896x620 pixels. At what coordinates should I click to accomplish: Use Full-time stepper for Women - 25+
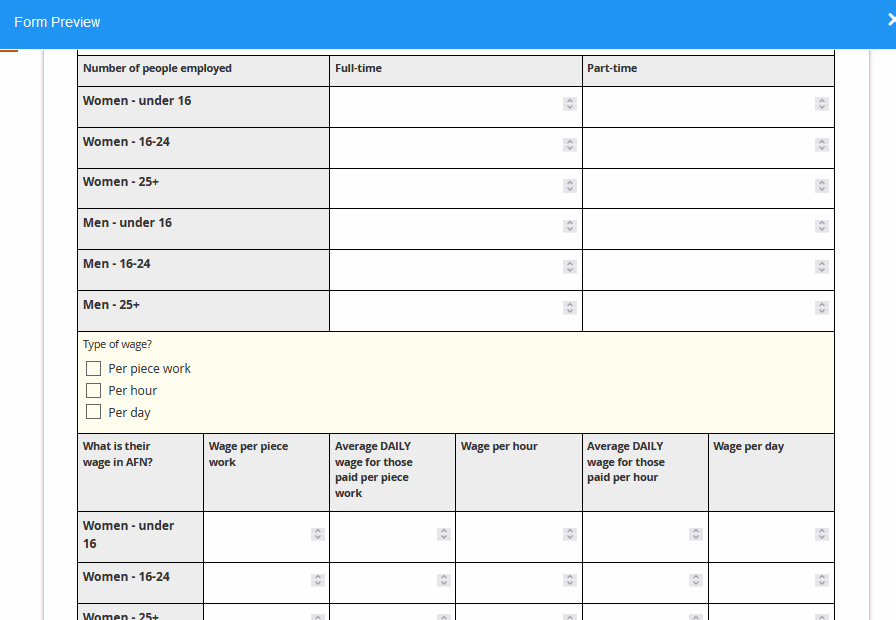pyautogui.click(x=570, y=186)
